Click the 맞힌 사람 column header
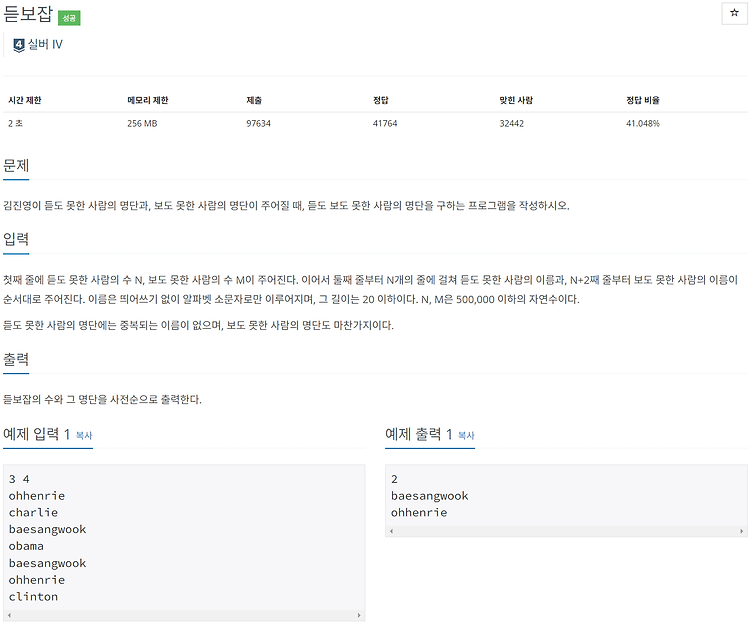 [516, 100]
